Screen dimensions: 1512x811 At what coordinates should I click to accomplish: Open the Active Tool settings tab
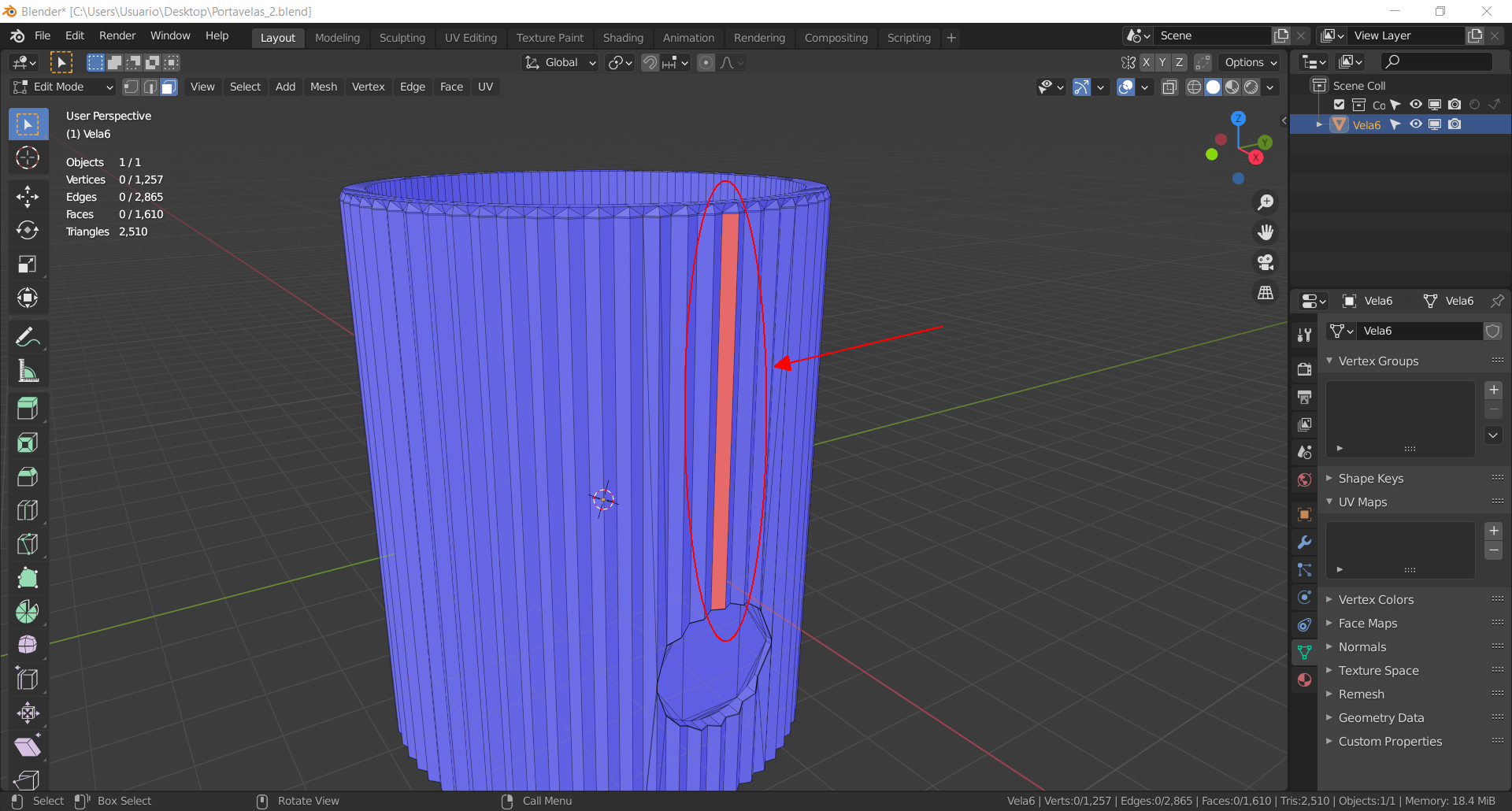1304,335
